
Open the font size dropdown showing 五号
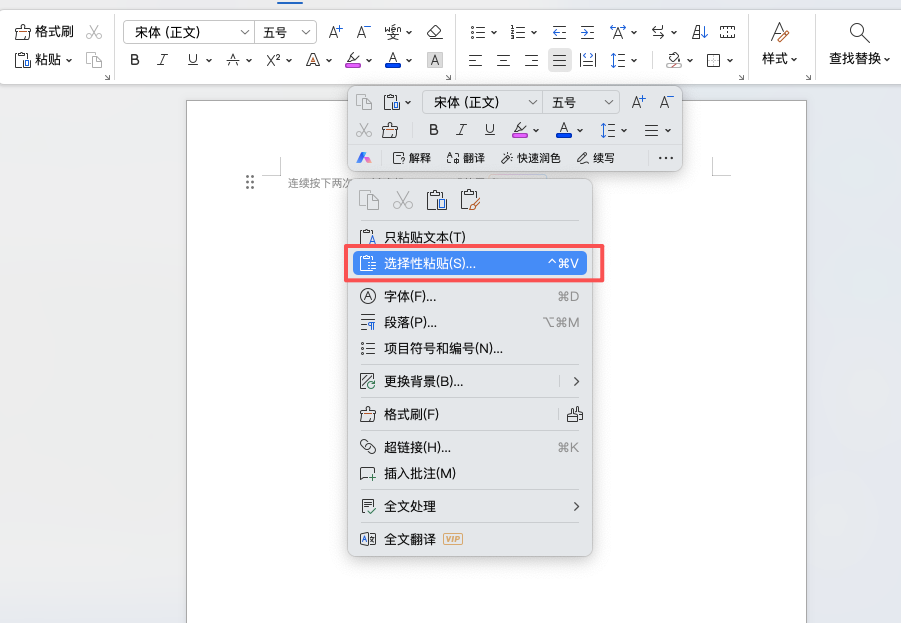(283, 31)
